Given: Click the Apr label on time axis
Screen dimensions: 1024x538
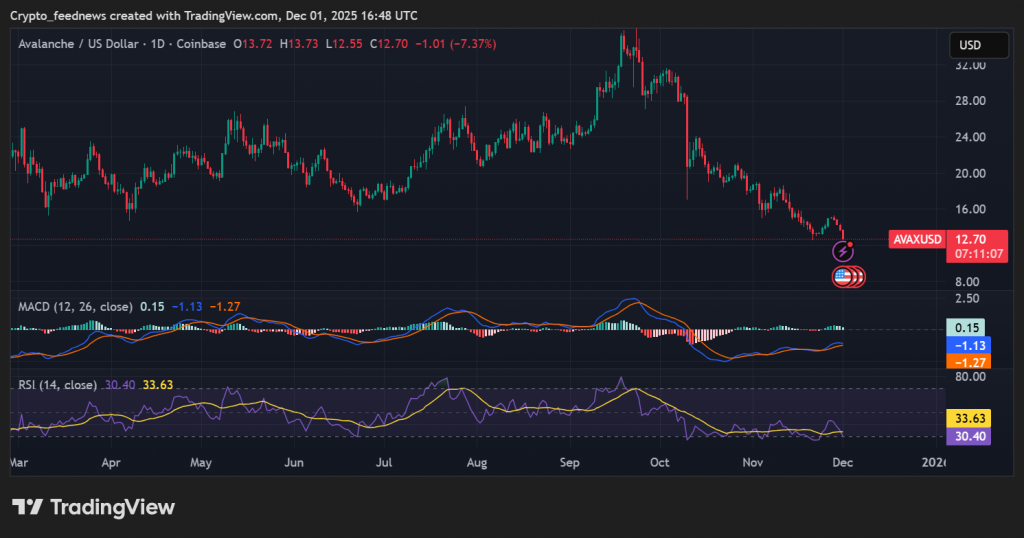Looking at the screenshot, I should click(111, 463).
